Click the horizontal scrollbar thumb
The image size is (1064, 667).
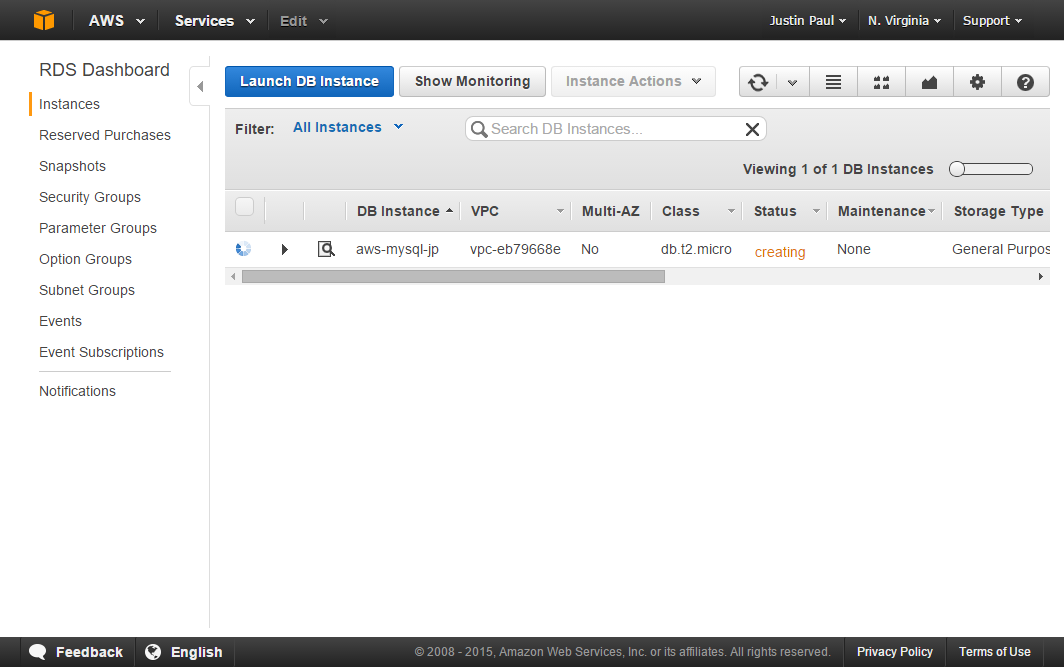453,276
